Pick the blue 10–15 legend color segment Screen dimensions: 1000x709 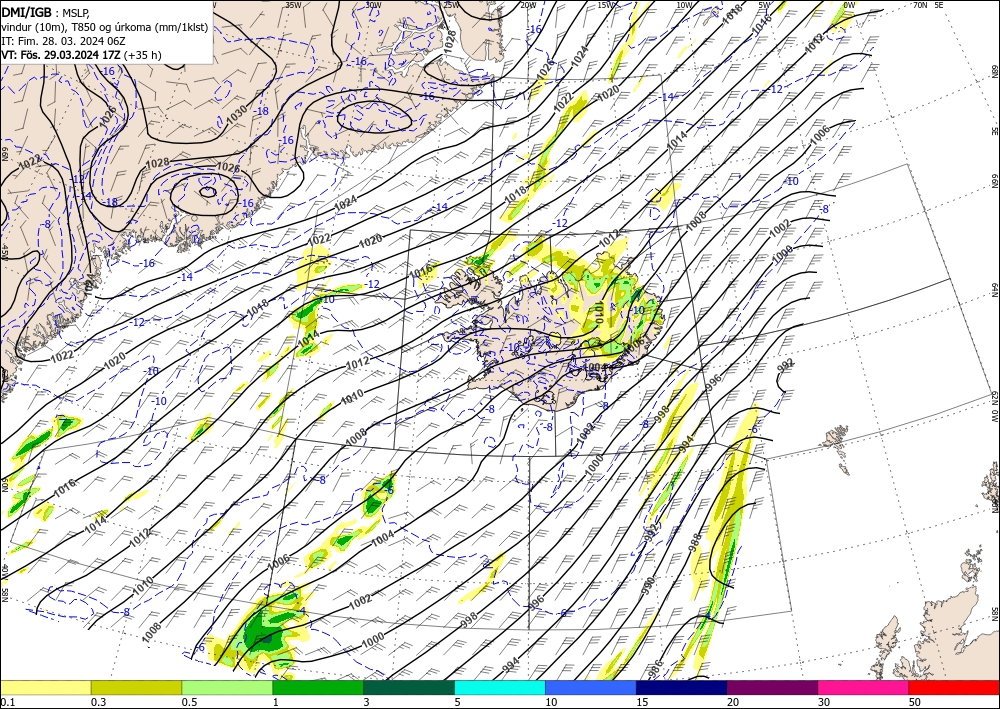(x=591, y=687)
